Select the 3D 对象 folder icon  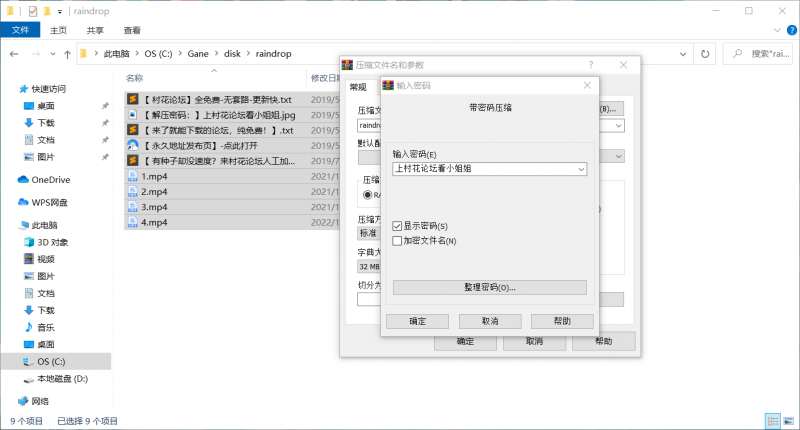pos(29,242)
